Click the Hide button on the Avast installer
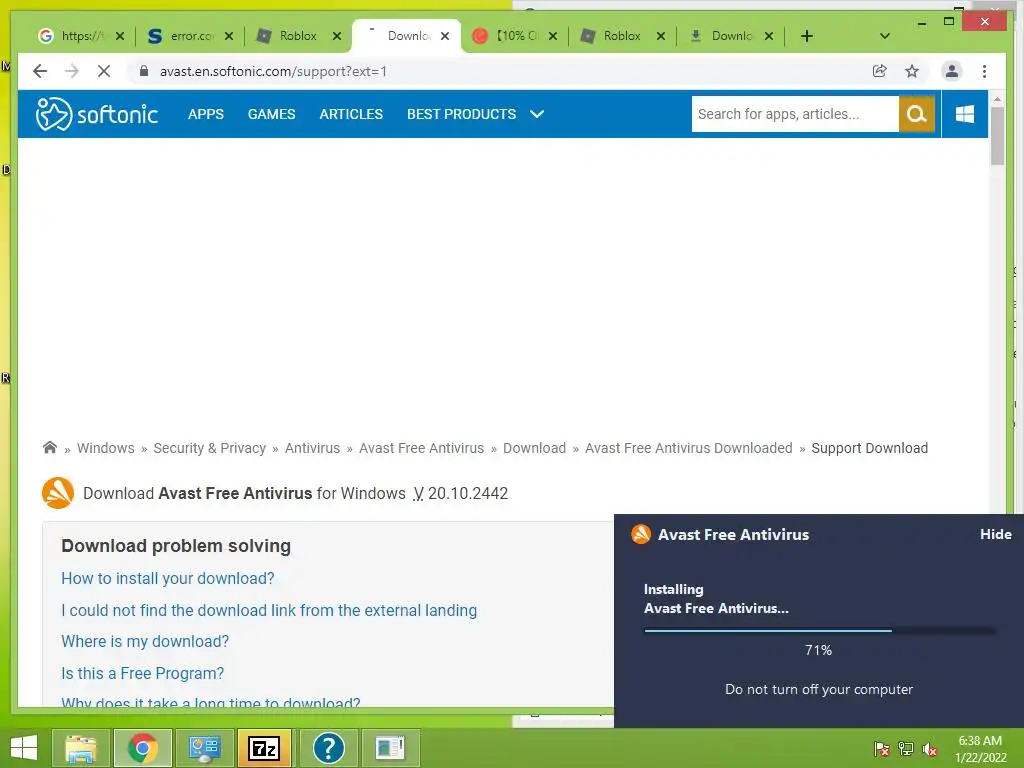Screen dimensions: 1024x768 click(995, 534)
